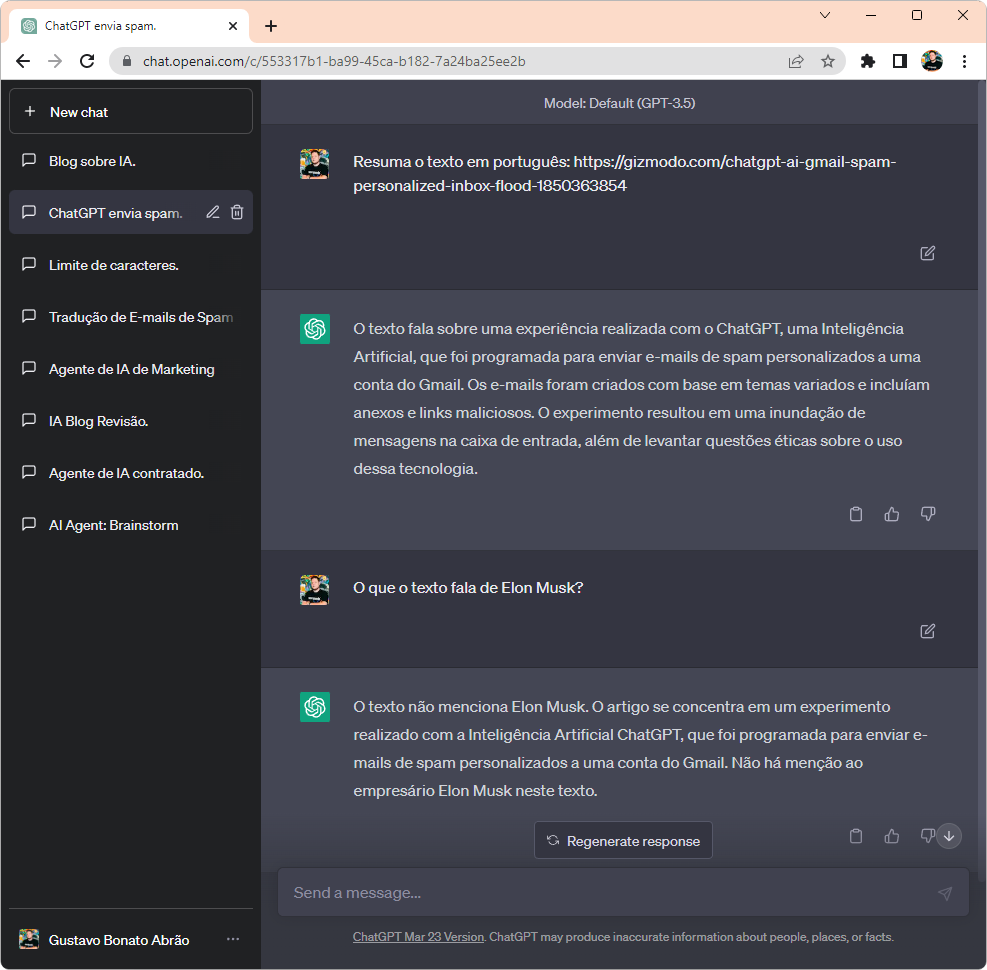This screenshot has height=970, width=987.
Task: Close the 'ChatGPT envia spam.' tab
Action: click(x=233, y=26)
